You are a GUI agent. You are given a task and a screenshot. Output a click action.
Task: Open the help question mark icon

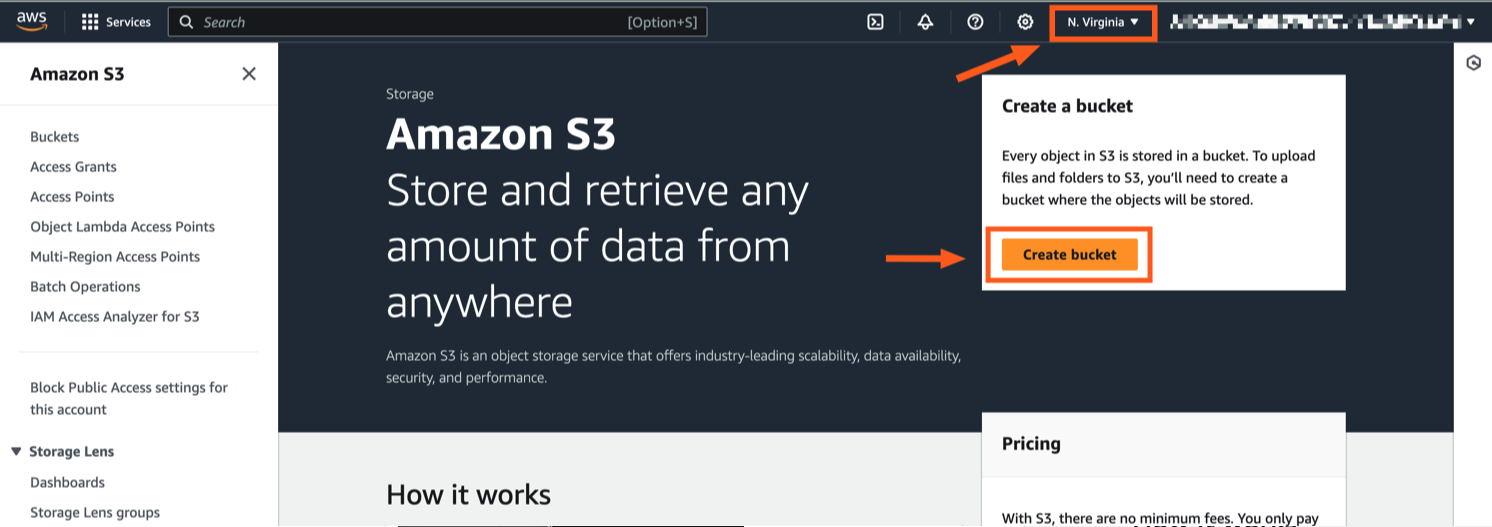(975, 22)
